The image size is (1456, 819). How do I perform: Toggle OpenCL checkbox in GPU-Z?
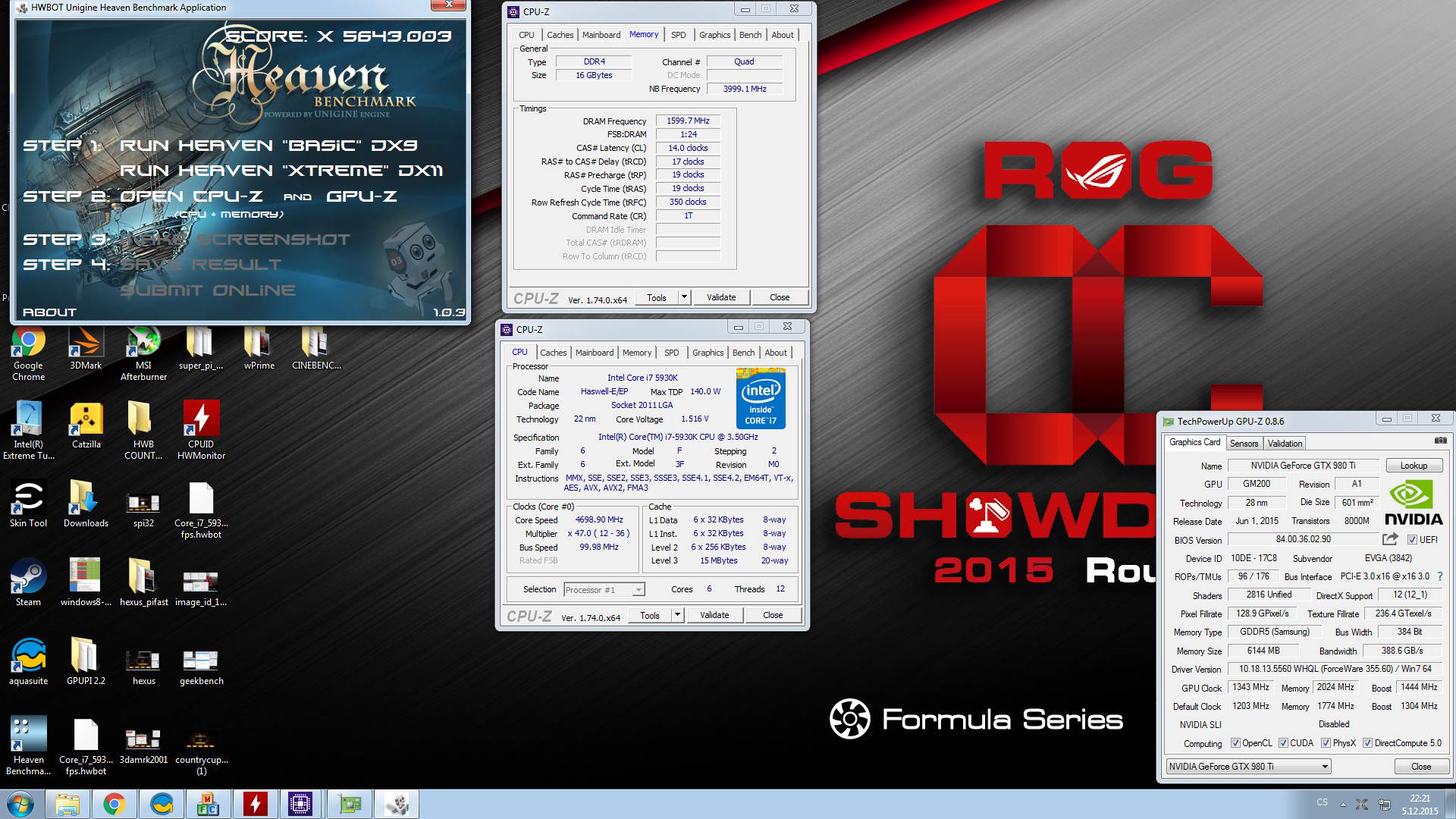(x=1235, y=743)
